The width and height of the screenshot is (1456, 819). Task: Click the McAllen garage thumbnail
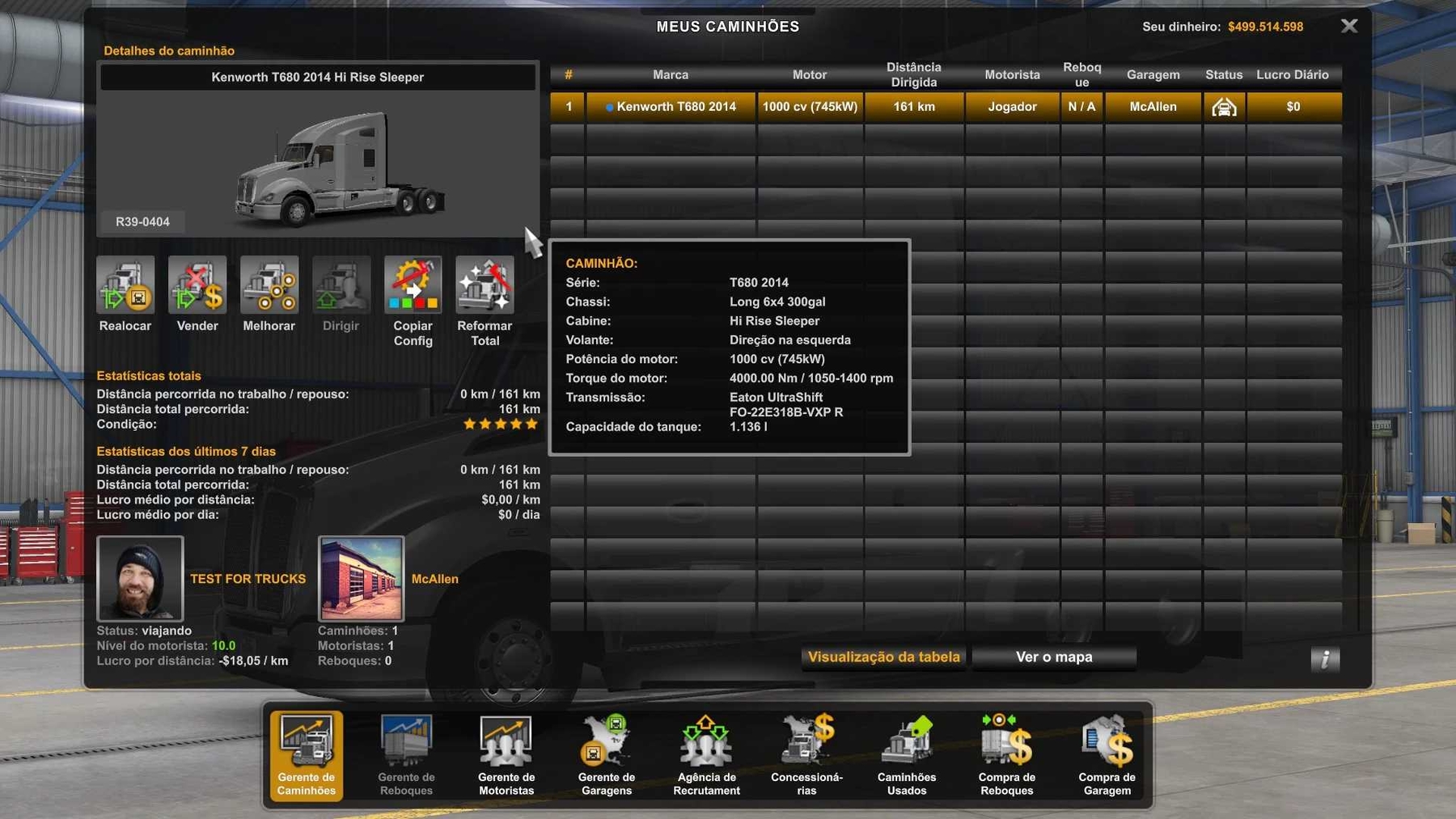[361, 578]
